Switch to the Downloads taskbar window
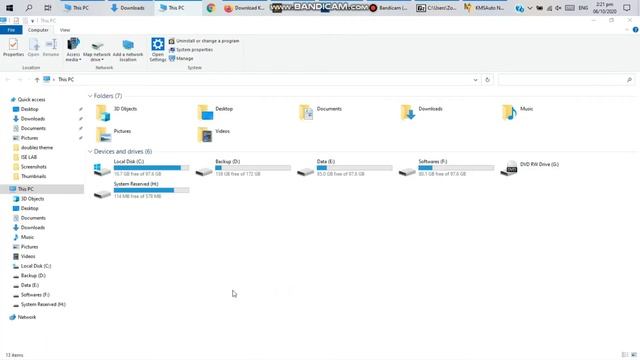 coord(127,8)
